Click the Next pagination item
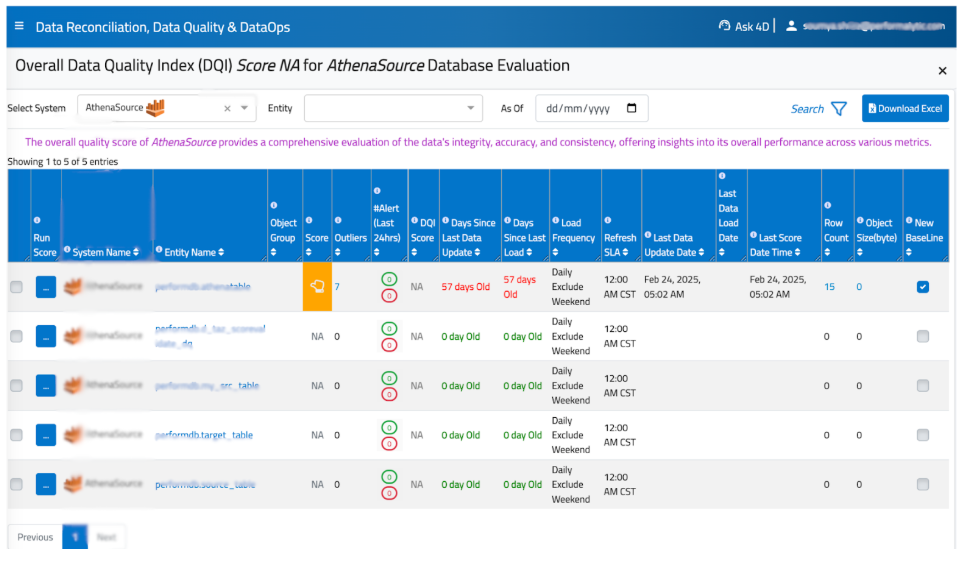The height and width of the screenshot is (567, 962). pyautogui.click(x=106, y=537)
